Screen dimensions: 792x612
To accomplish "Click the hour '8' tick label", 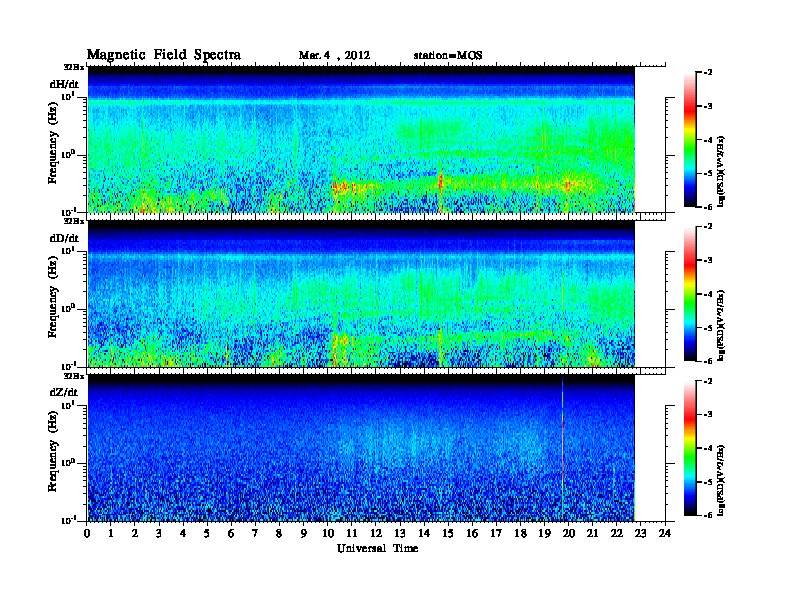I will coord(279,534).
